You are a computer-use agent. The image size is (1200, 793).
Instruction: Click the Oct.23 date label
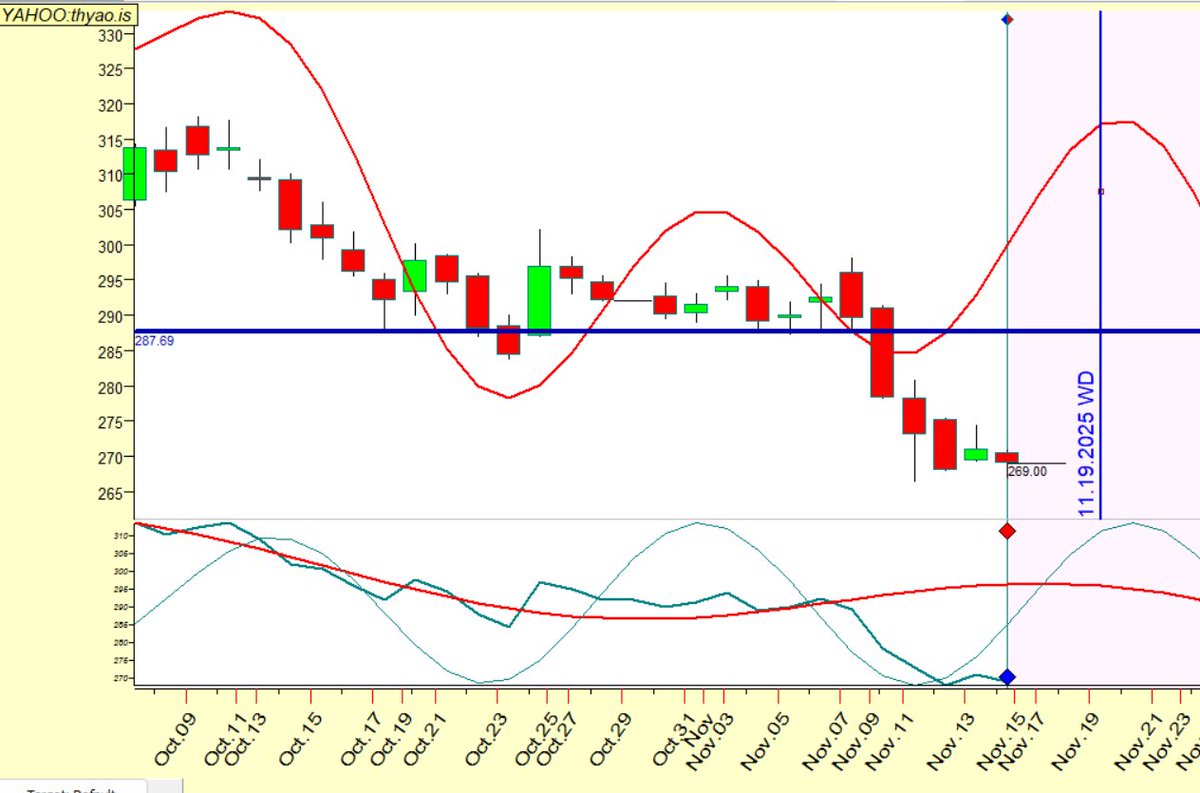pyautogui.click(x=484, y=737)
